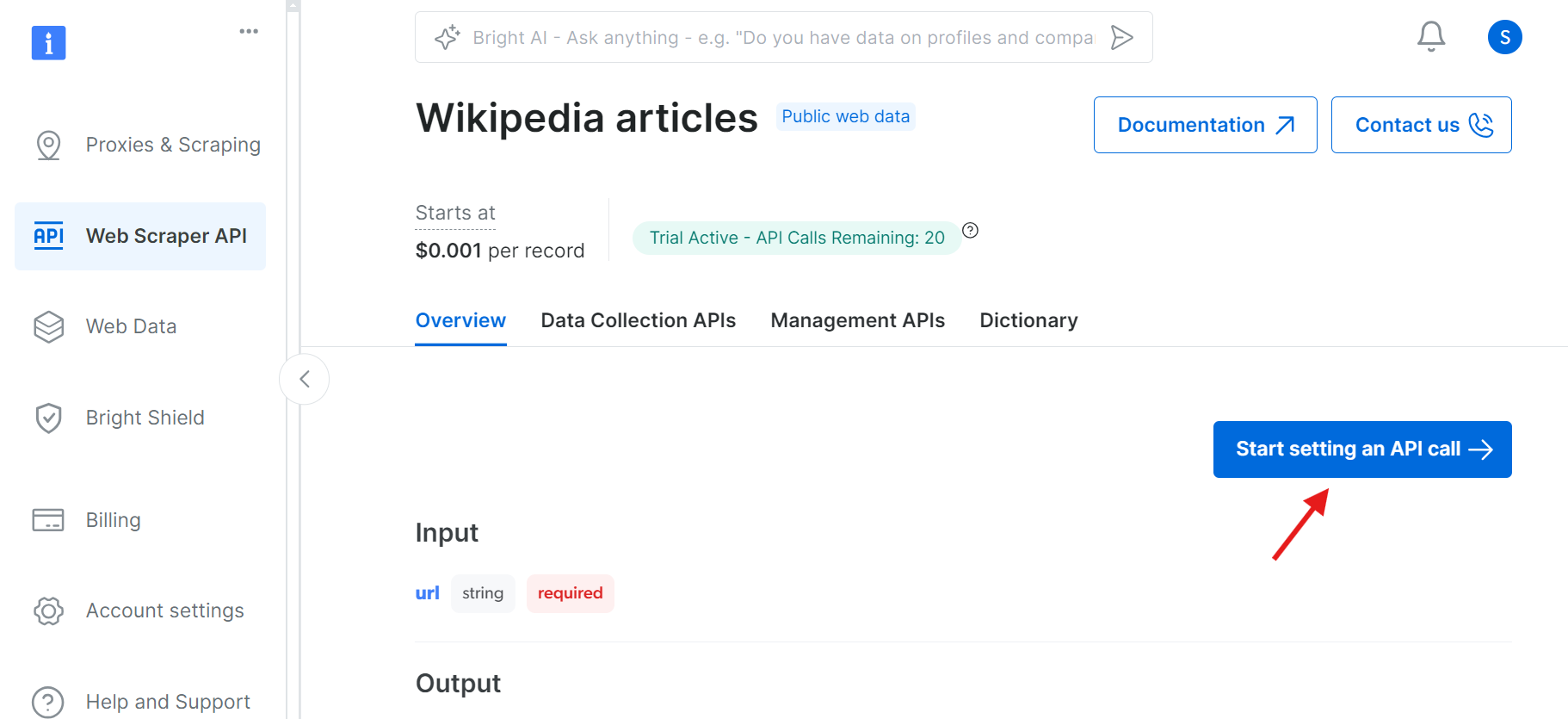Image resolution: width=1568 pixels, height=719 pixels.
Task: Click Start setting an API call
Action: point(1361,449)
